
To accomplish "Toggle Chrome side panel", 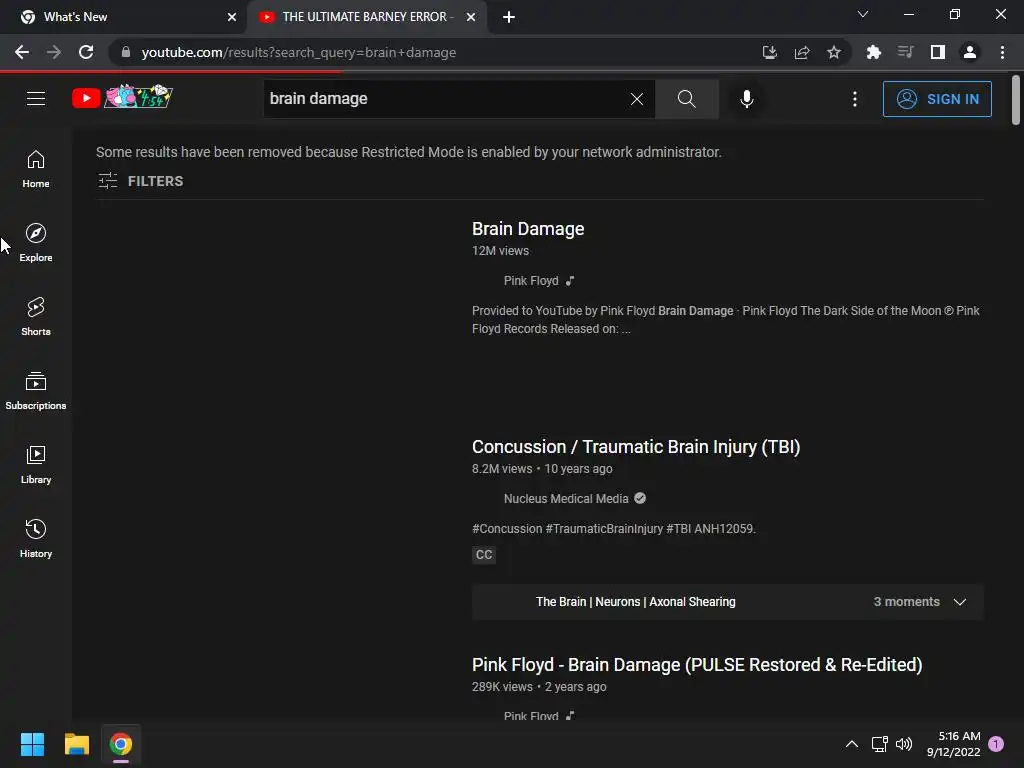I will point(937,52).
